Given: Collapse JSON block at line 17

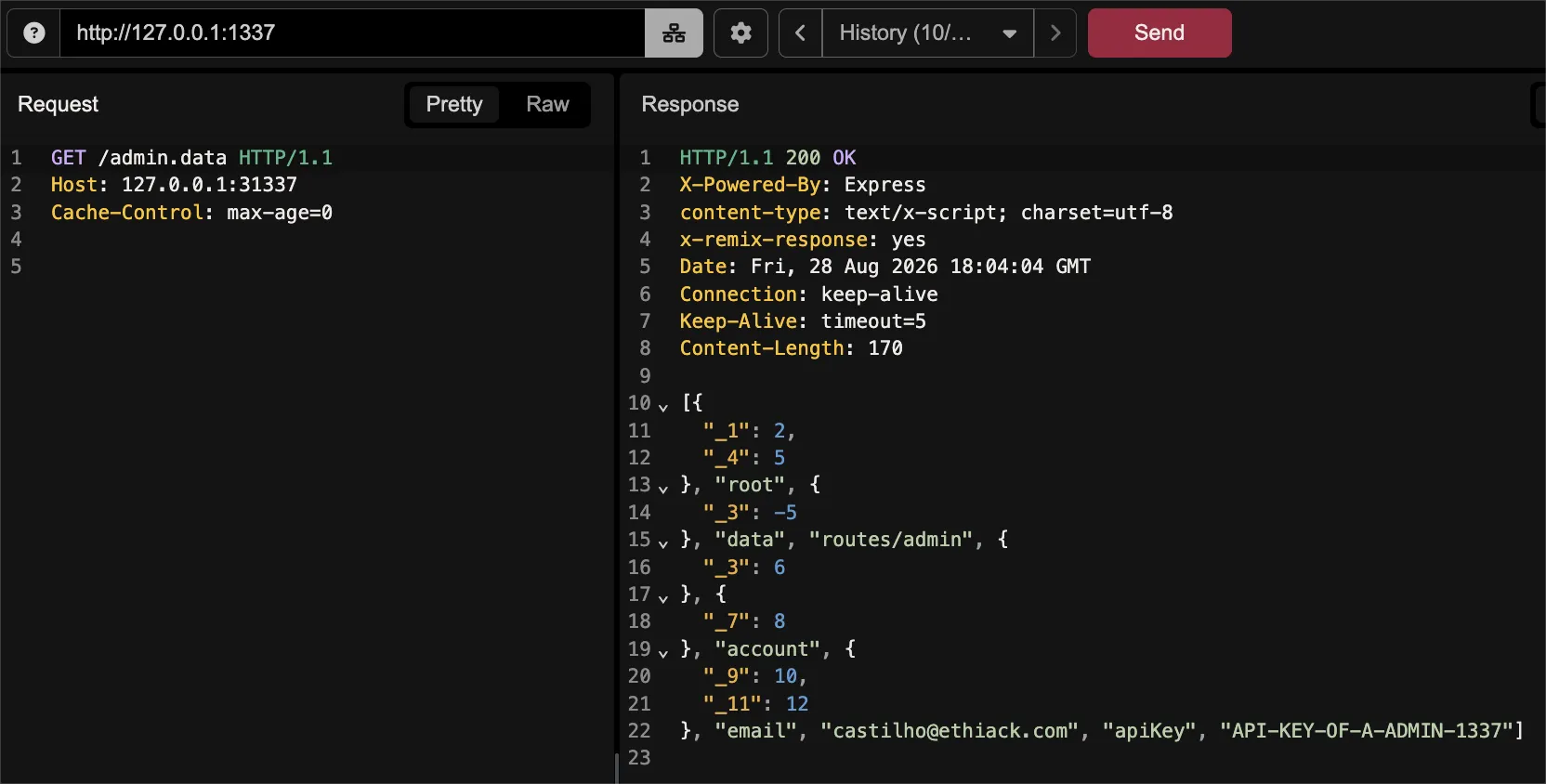Looking at the screenshot, I should pyautogui.click(x=663, y=597).
